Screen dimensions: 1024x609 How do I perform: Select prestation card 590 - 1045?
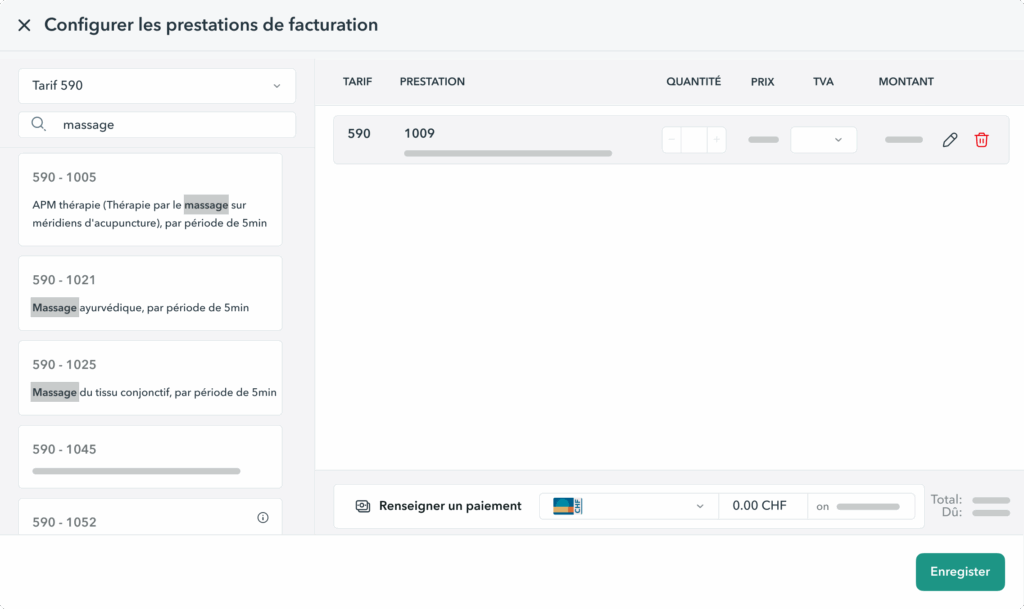[x=150, y=457]
